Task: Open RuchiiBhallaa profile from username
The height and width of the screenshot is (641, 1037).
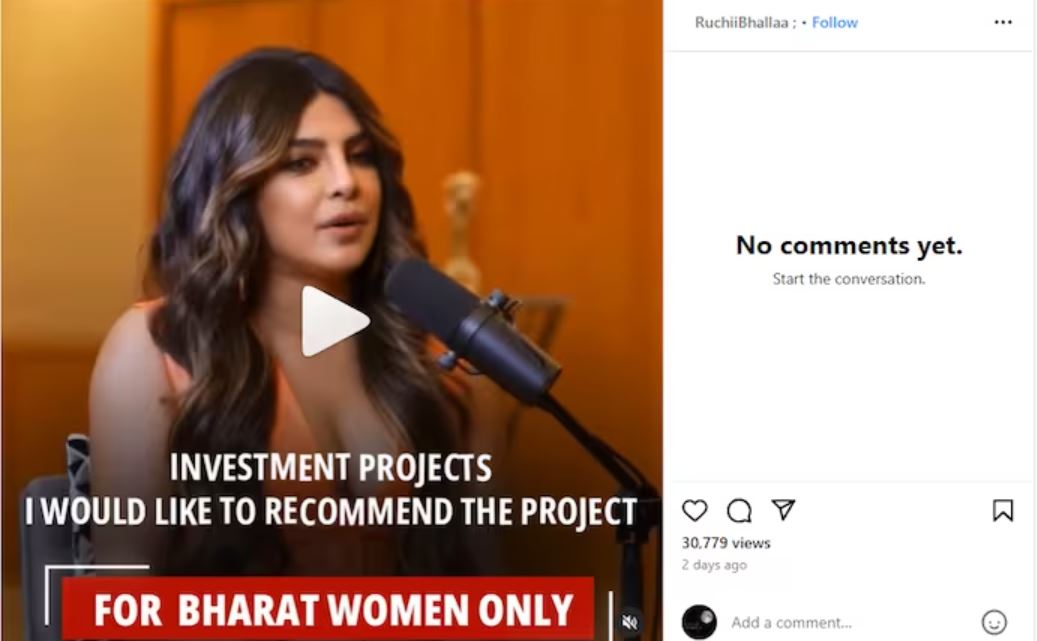Action: pos(741,22)
